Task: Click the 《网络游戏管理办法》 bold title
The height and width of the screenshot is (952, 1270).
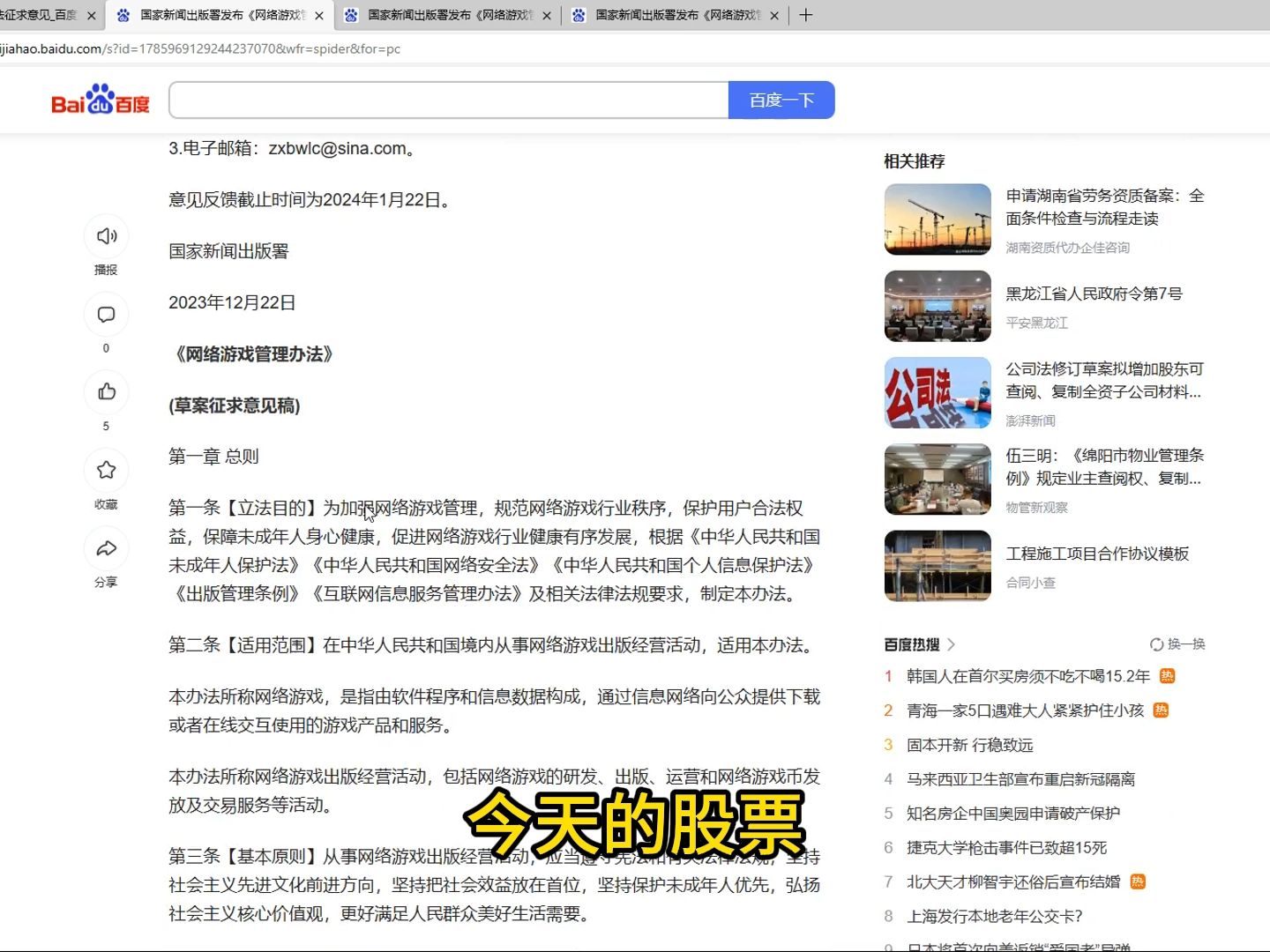Action: [x=254, y=354]
